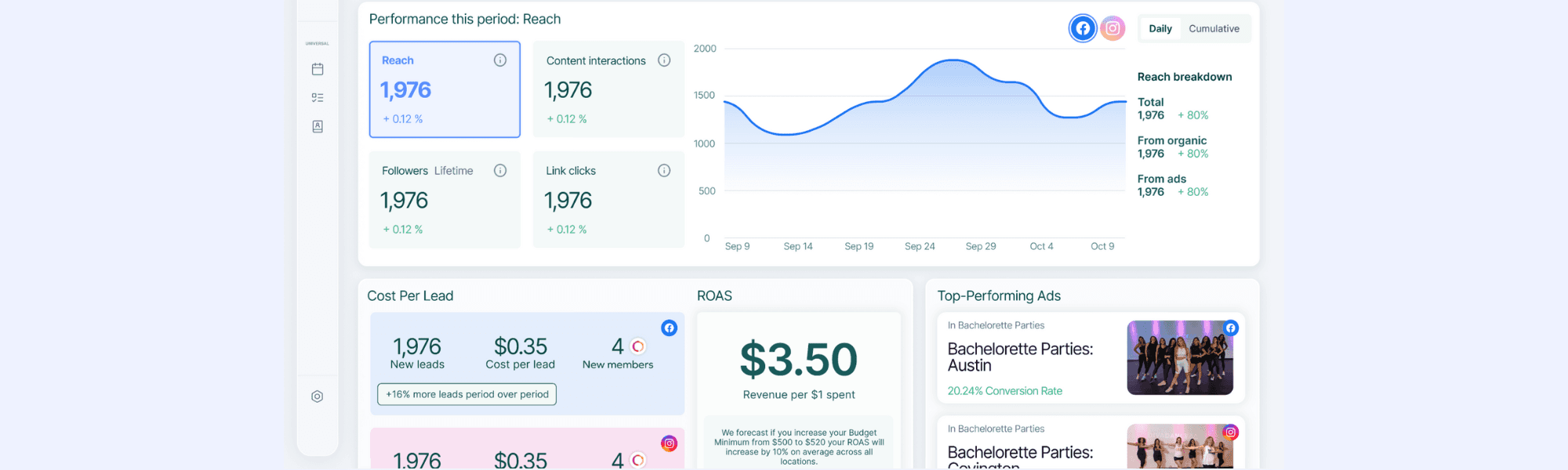Open the 'Bachelorette Parties: Covington' ad title

coord(1020,458)
